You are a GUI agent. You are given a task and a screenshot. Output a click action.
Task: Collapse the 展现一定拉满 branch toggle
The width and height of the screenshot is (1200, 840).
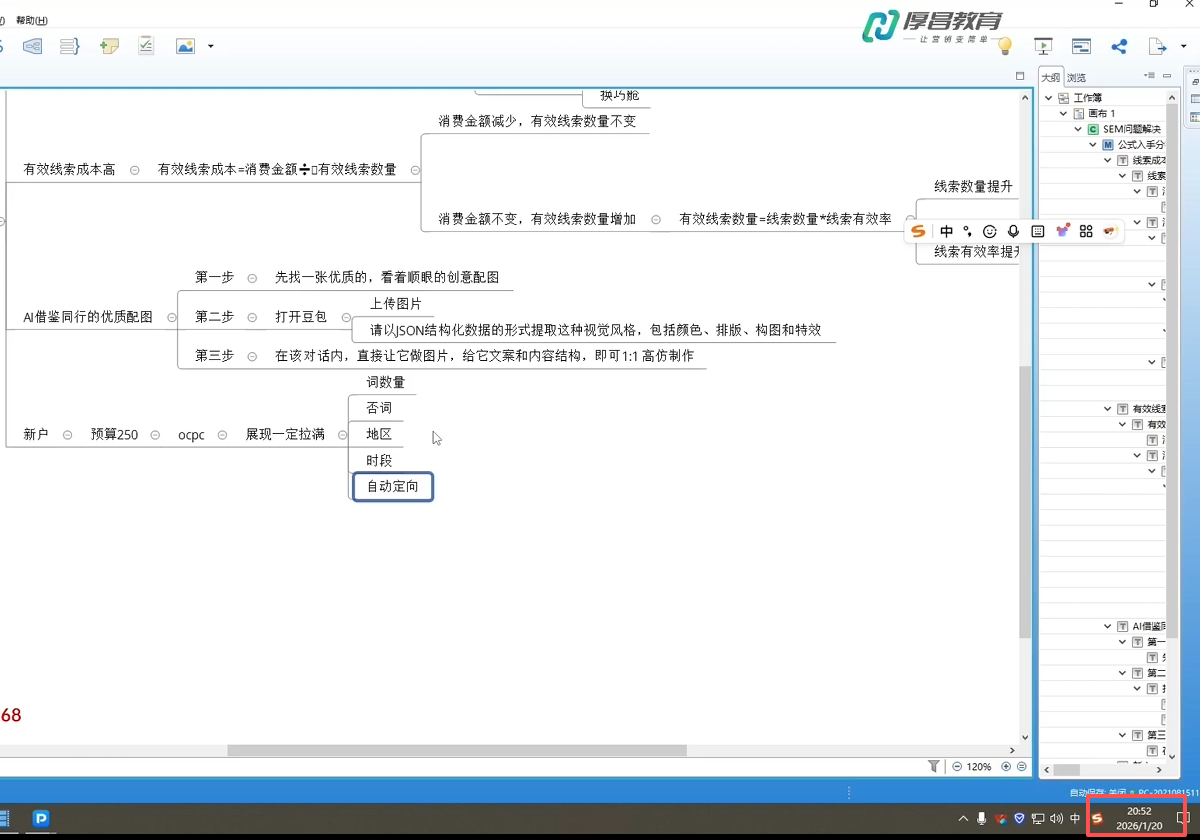[343, 435]
